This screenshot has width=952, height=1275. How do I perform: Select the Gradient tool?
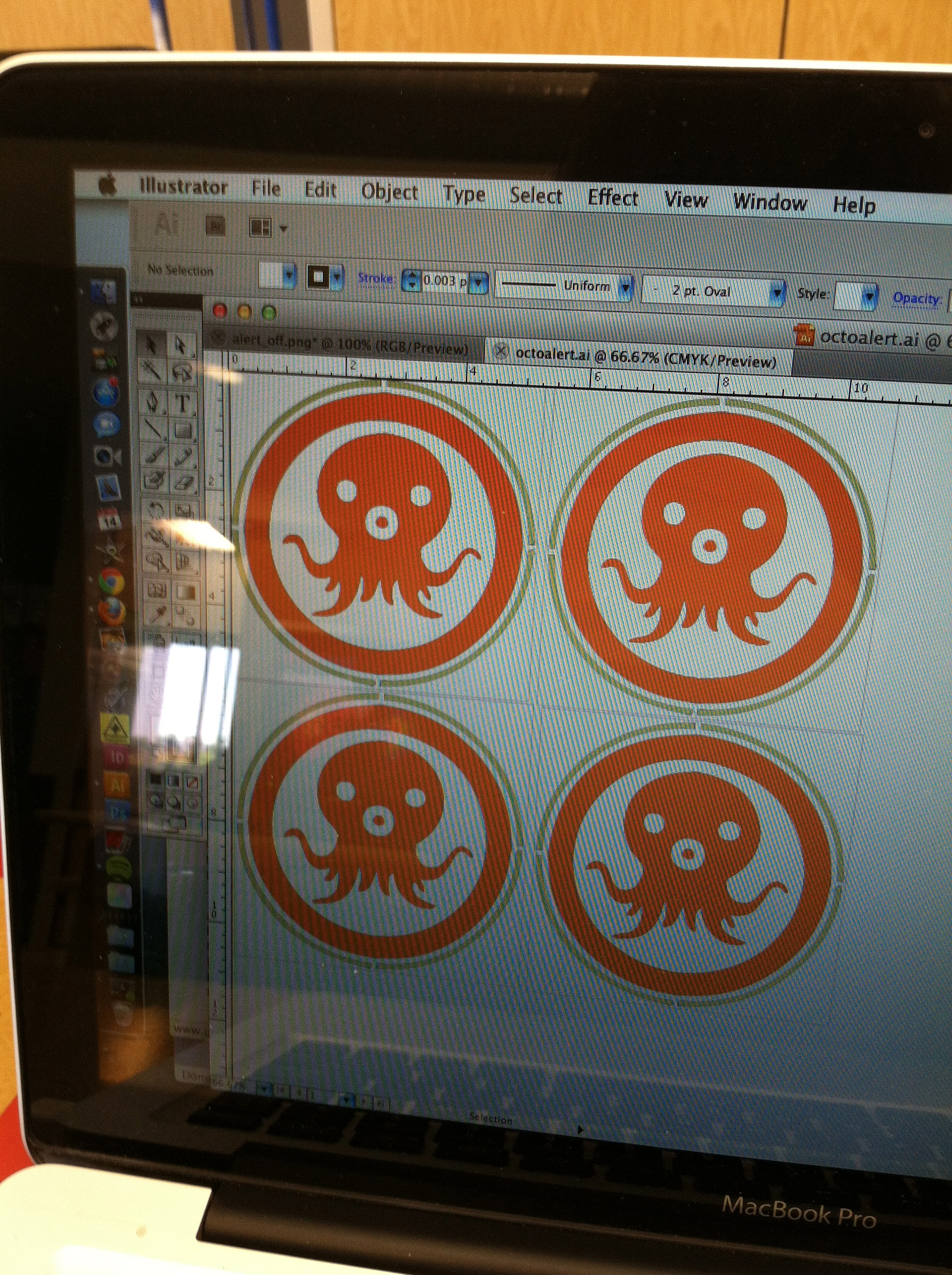coord(186,592)
